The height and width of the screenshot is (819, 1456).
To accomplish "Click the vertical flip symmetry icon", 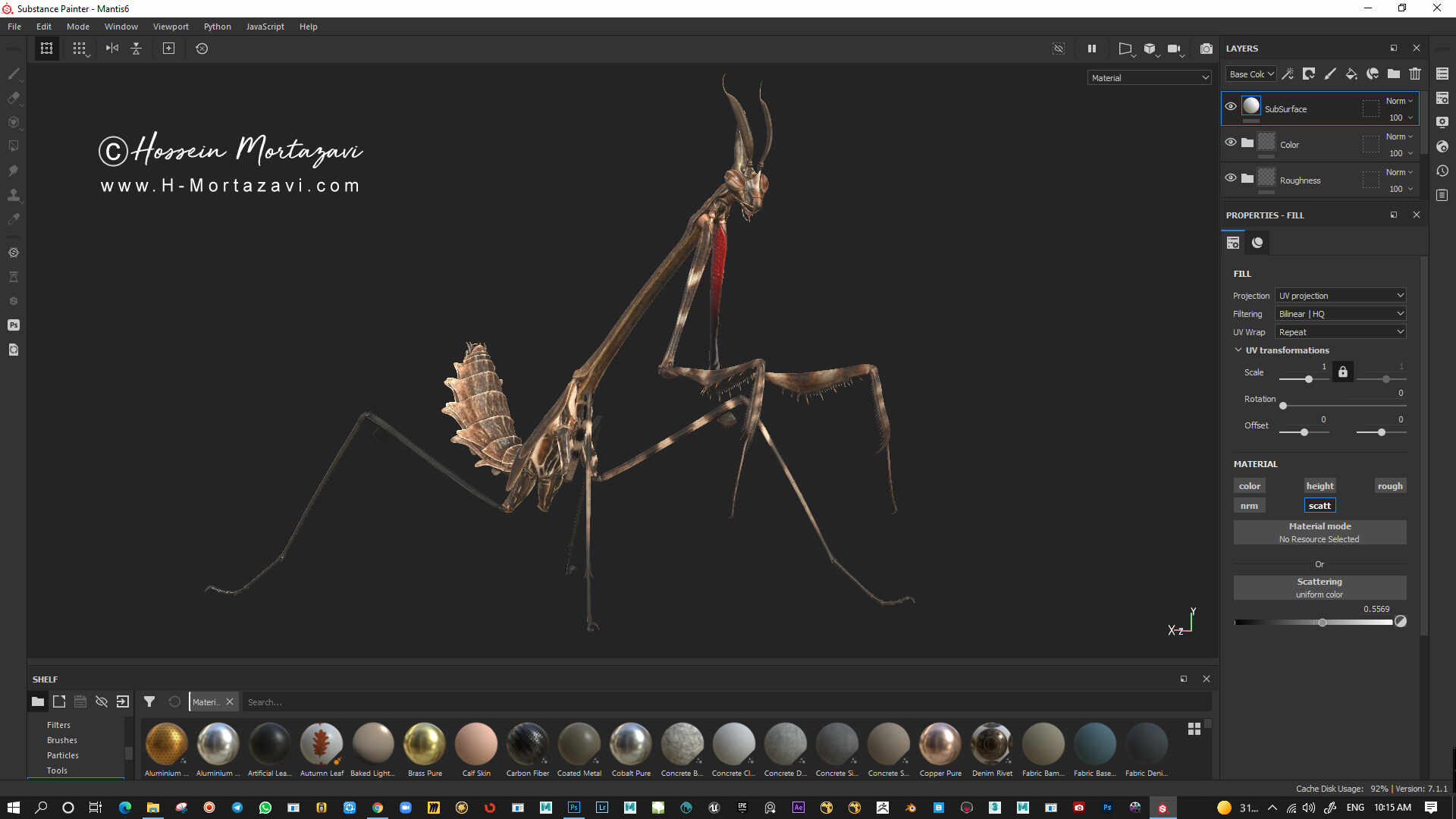I will (x=136, y=49).
